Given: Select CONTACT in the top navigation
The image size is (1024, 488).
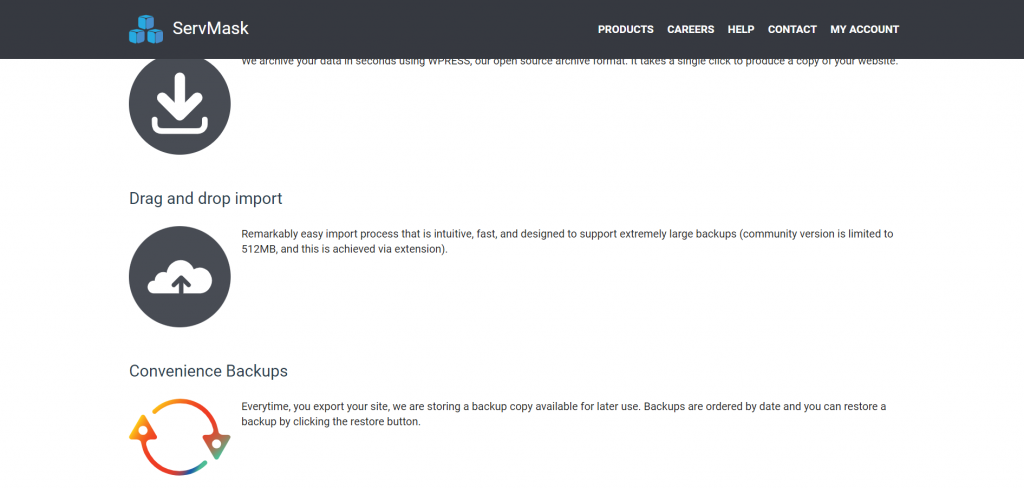Looking at the screenshot, I should click(x=792, y=29).
